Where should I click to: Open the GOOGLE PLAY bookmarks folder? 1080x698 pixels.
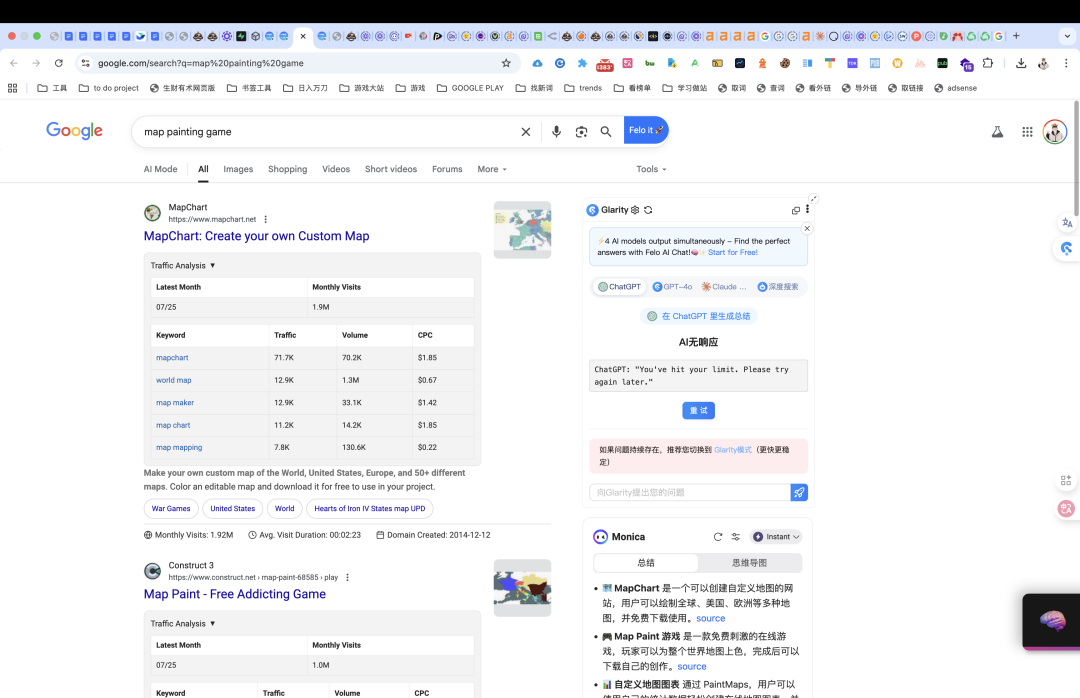pos(470,88)
